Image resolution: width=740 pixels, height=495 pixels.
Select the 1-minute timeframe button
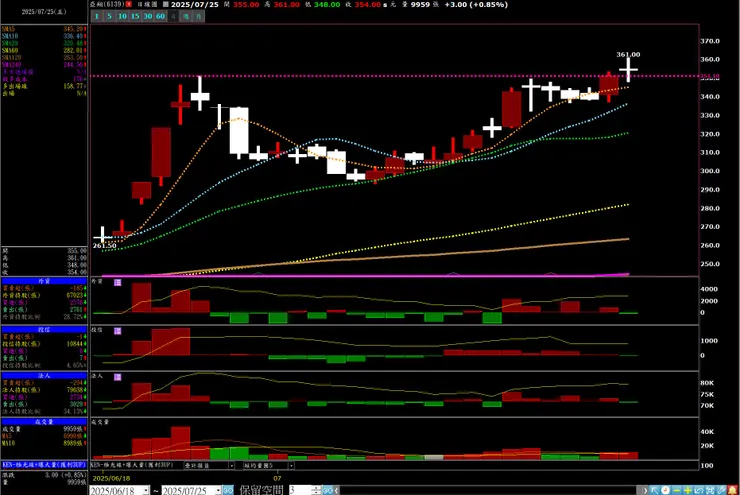[96, 17]
